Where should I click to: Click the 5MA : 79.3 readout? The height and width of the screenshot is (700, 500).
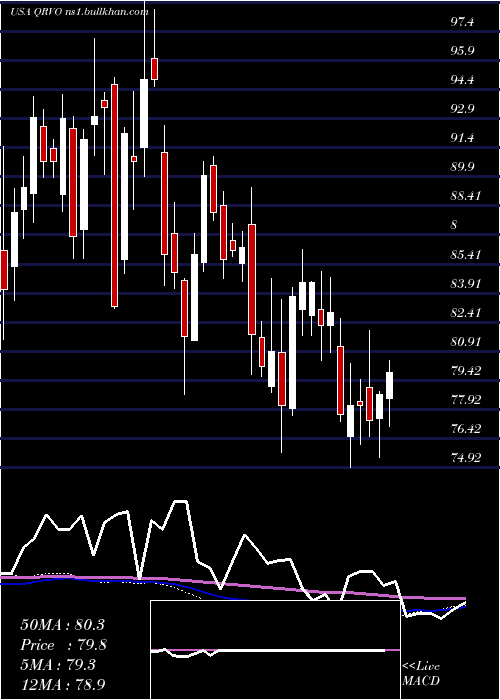coord(58,664)
